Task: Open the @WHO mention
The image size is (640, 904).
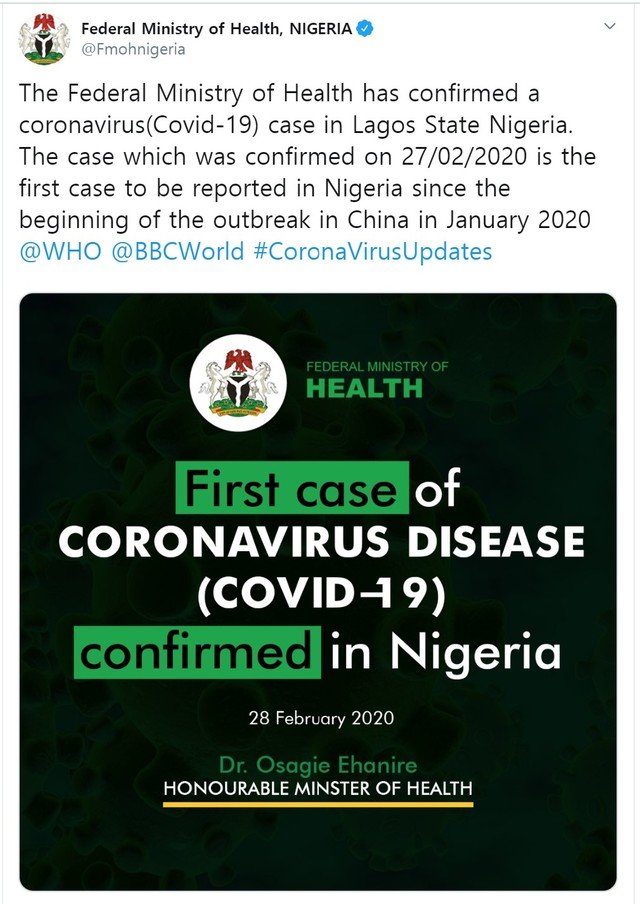Action: point(61,251)
